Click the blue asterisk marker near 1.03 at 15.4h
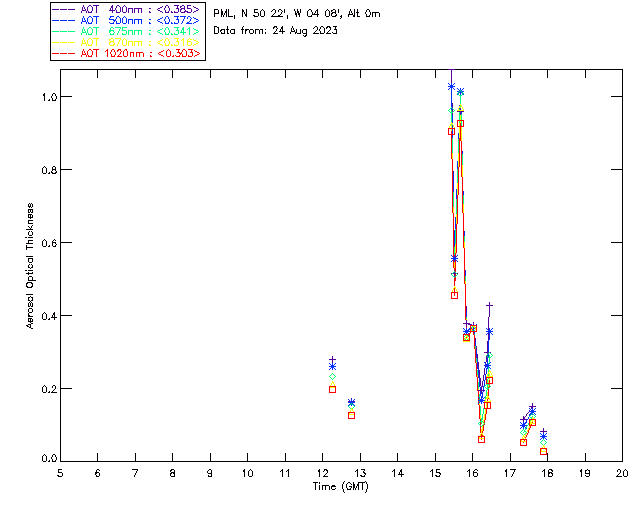This screenshot has height=512, width=640. pos(451,87)
